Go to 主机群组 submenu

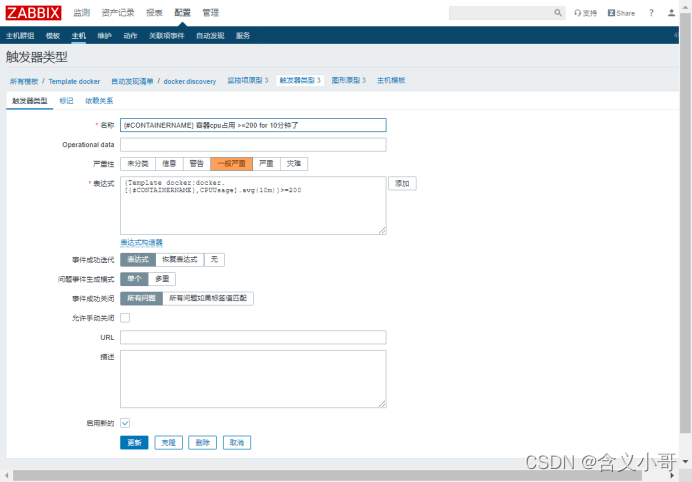pyautogui.click(x=20, y=36)
